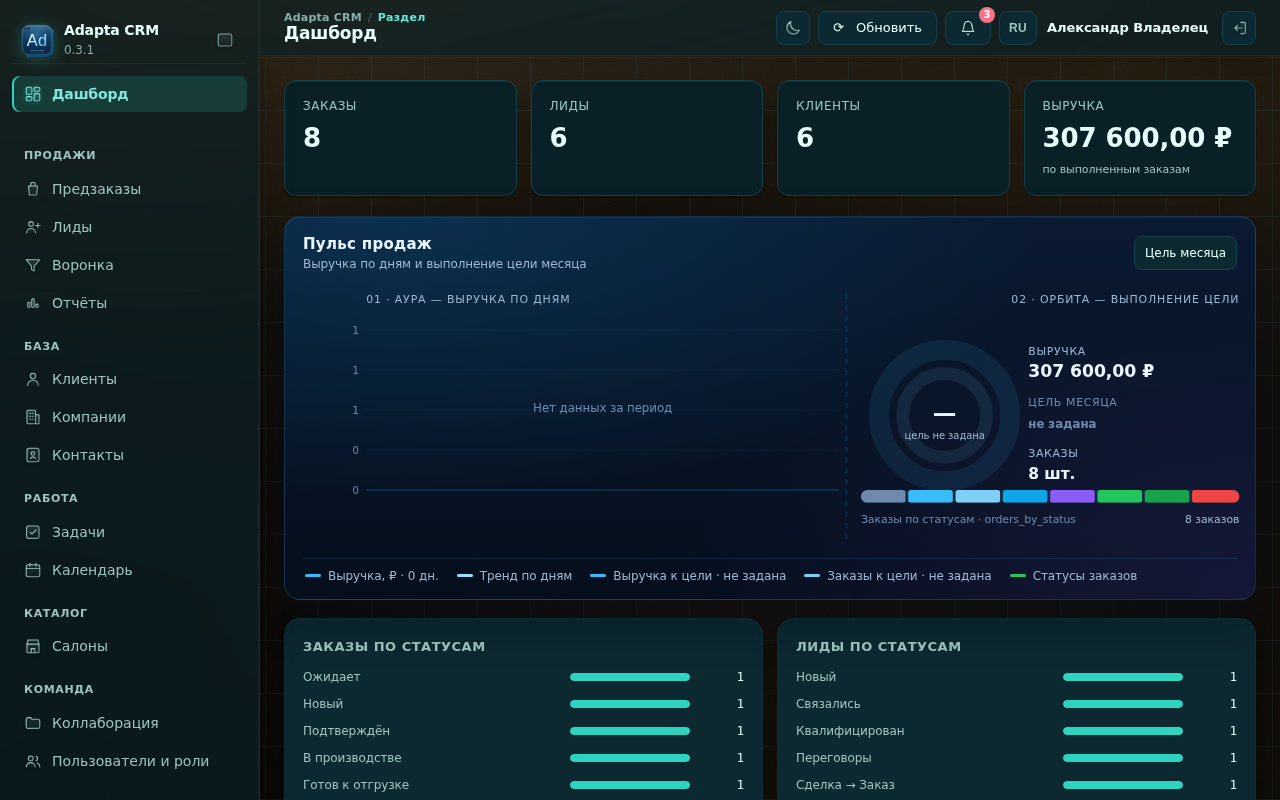Click the Задачи checkmark icon
This screenshot has height=800, width=1280.
tap(33, 532)
